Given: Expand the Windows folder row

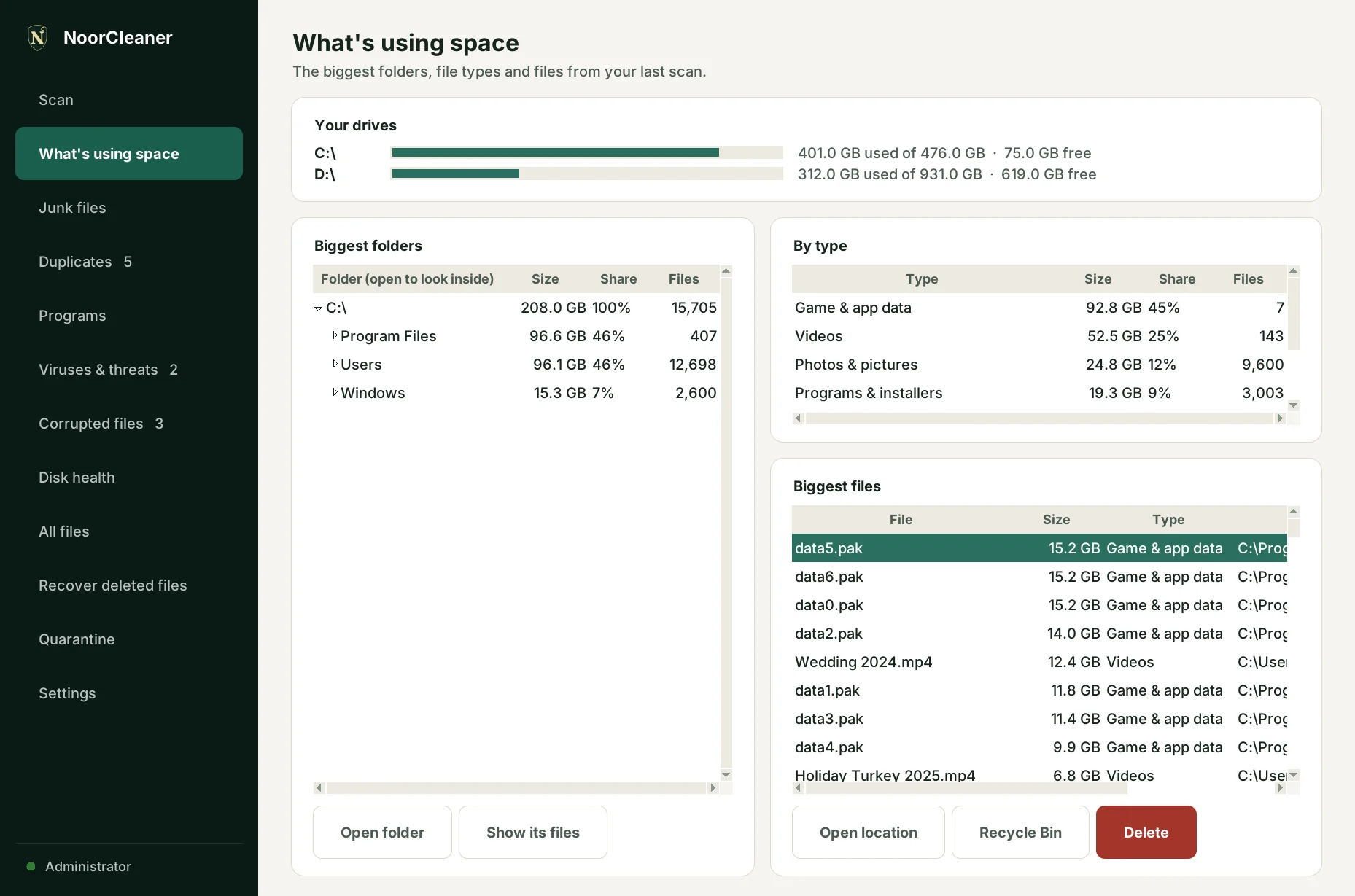Looking at the screenshot, I should point(335,392).
